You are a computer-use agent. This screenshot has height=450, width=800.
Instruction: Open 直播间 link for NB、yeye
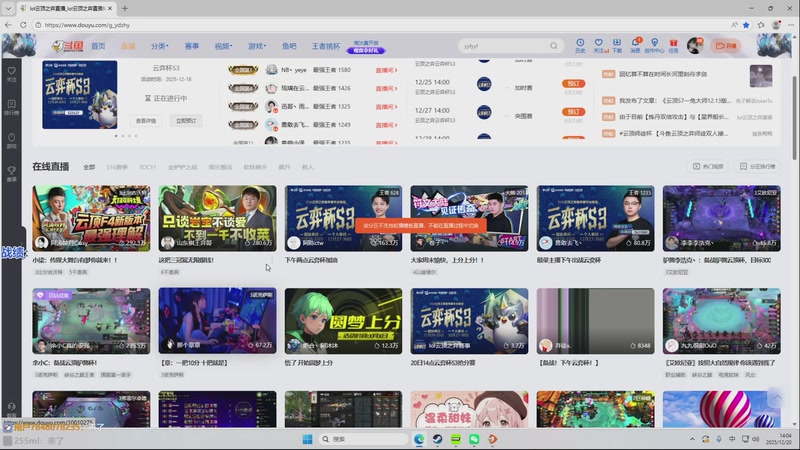386,70
